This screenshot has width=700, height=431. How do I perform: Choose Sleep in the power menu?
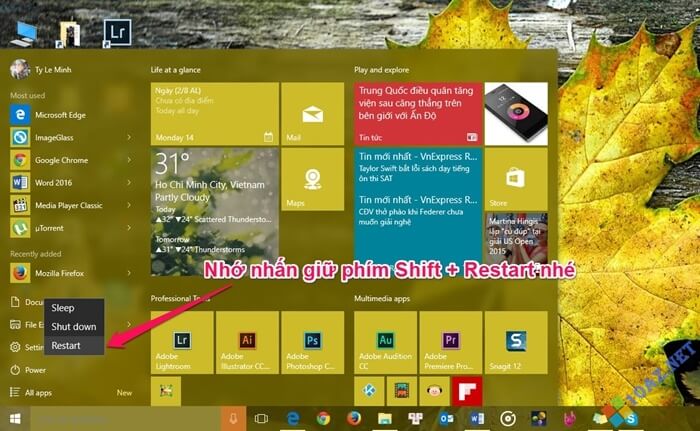pyautogui.click(x=63, y=309)
